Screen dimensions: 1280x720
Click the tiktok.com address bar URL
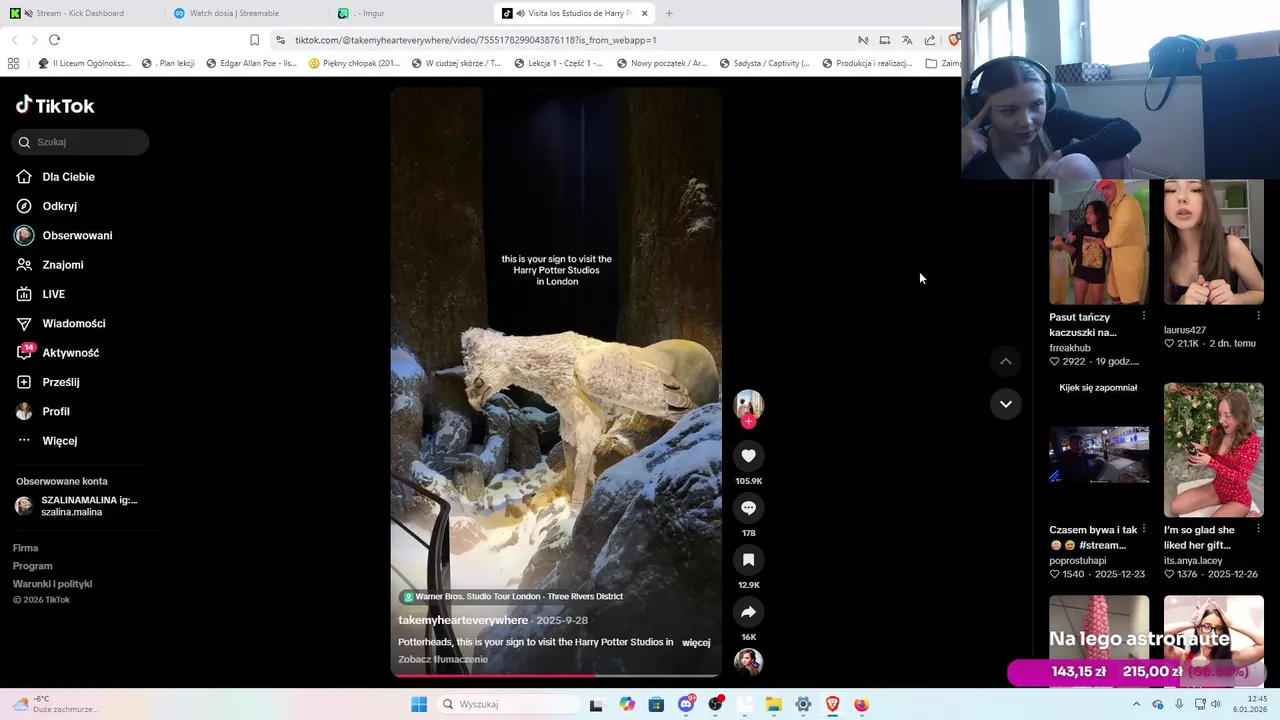[x=476, y=40]
